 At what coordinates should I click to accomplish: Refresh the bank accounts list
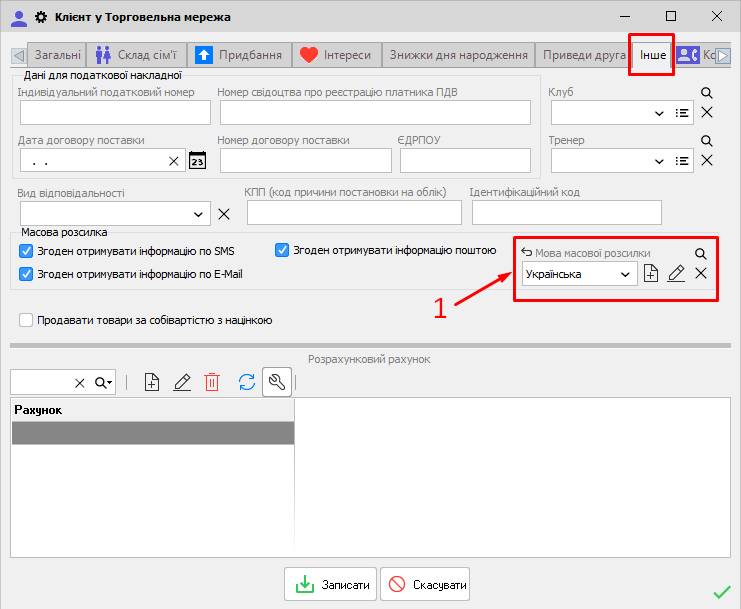point(246,382)
